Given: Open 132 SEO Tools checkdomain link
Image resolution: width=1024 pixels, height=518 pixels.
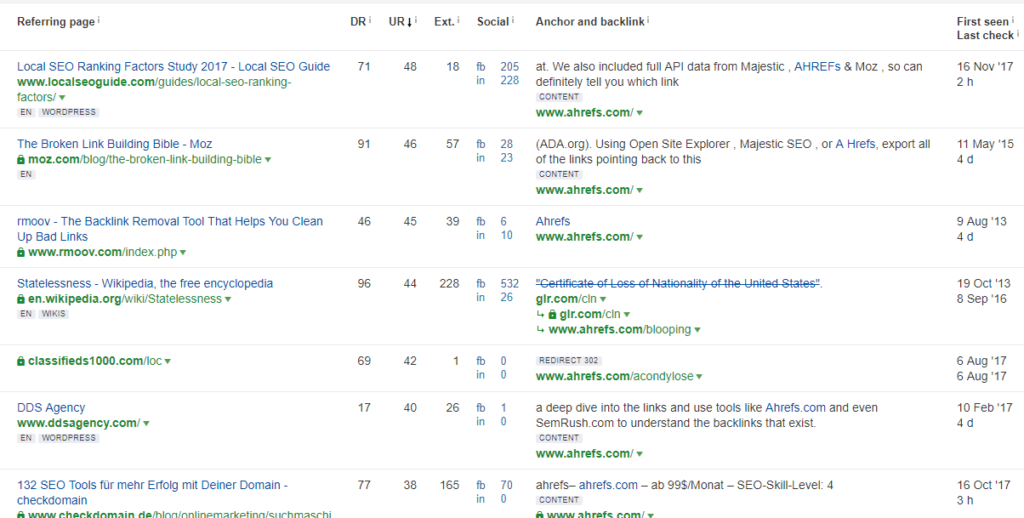Looking at the screenshot, I should (153, 493).
